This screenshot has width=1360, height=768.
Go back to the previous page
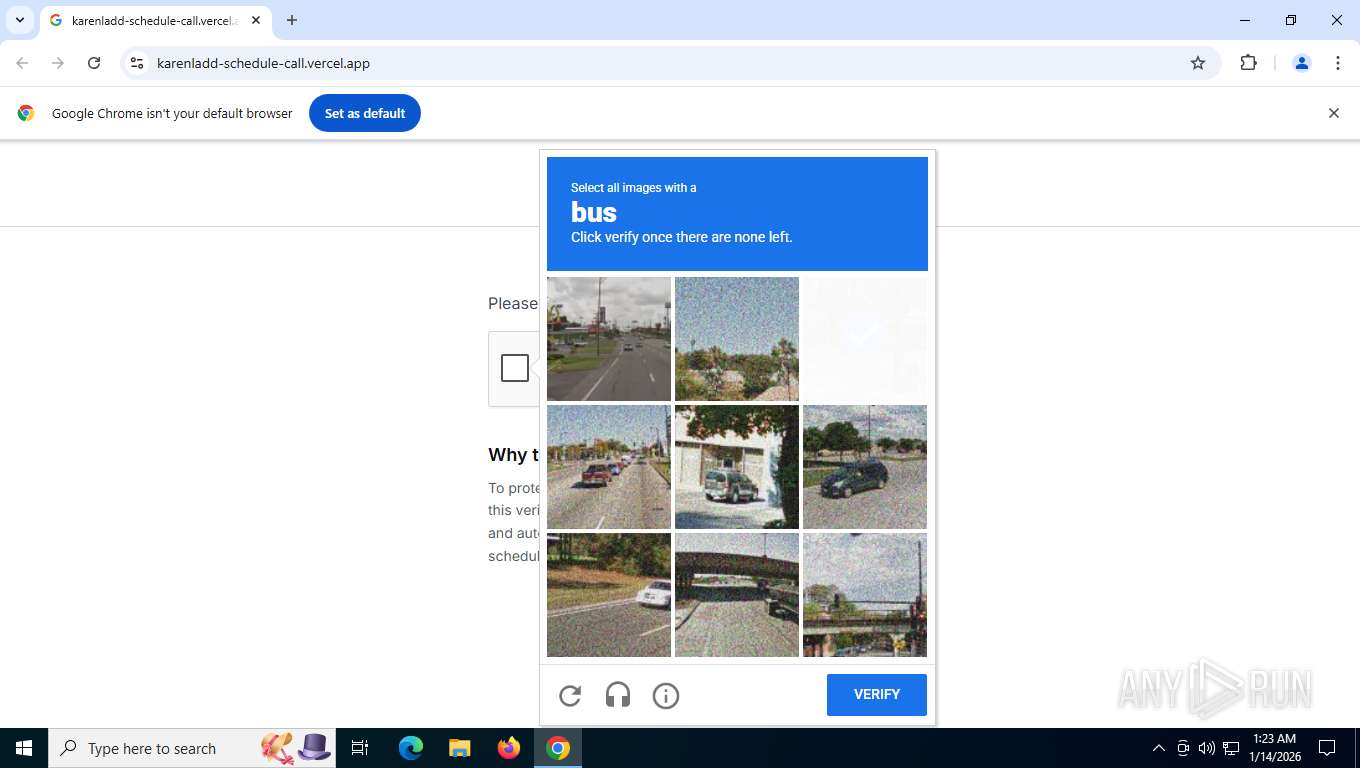[22, 63]
